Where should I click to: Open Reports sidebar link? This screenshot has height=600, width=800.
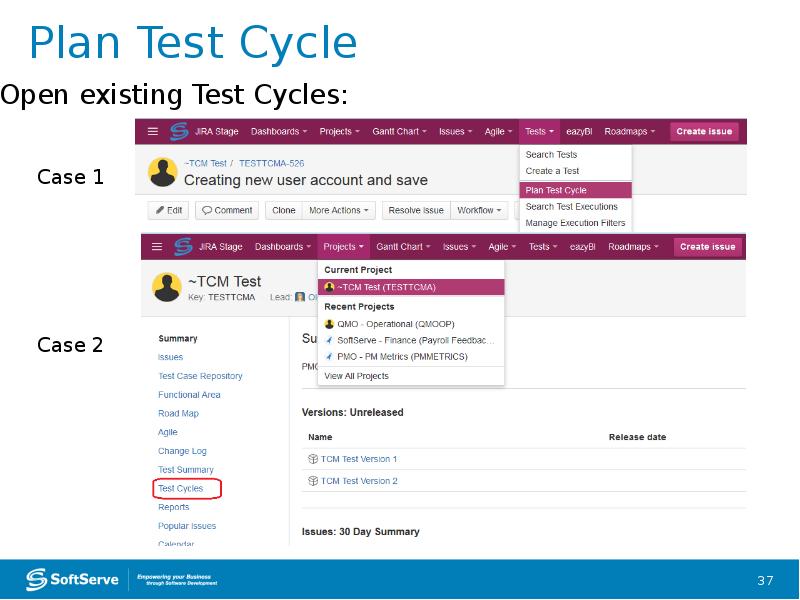pos(173,507)
